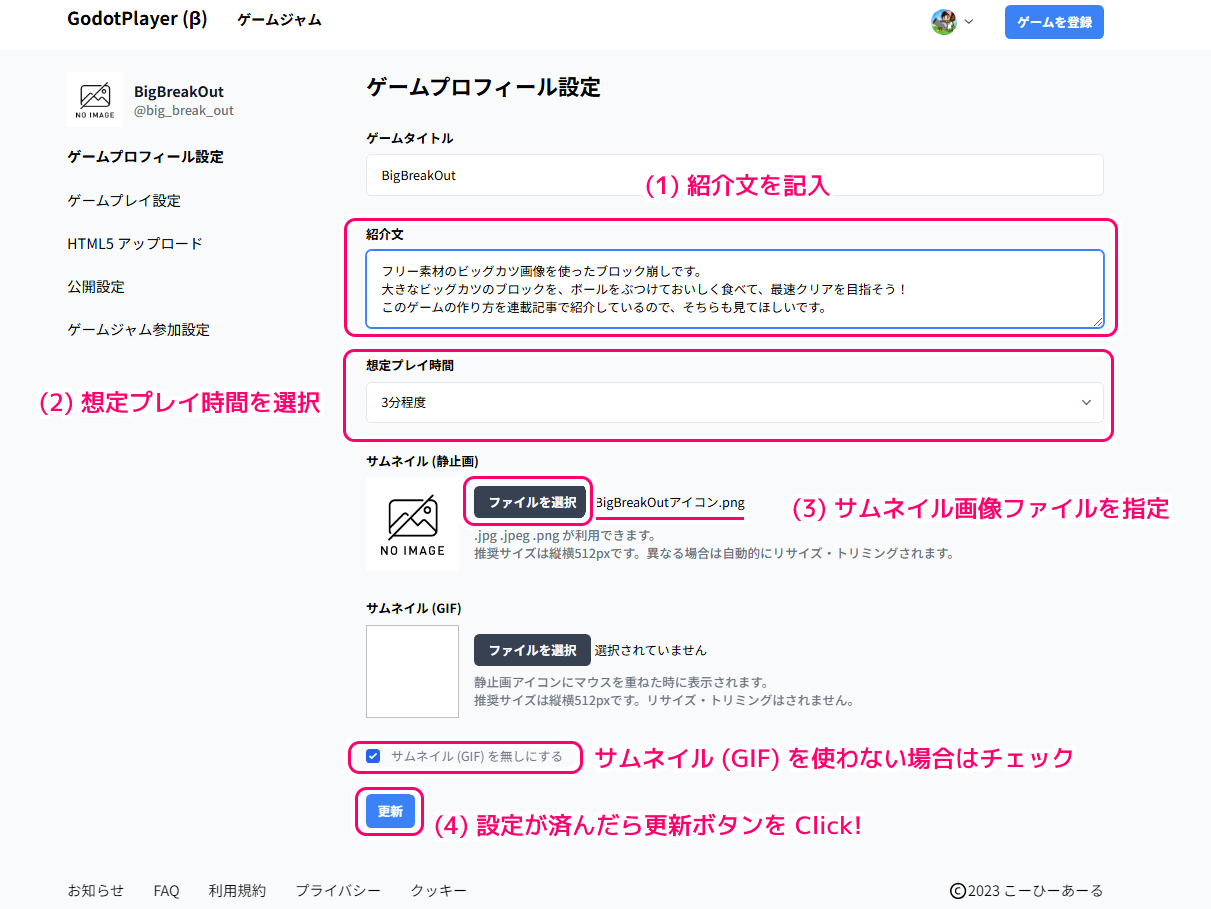
Task: Click the resize grip of 紹介文 textarea
Action: tap(1098, 322)
